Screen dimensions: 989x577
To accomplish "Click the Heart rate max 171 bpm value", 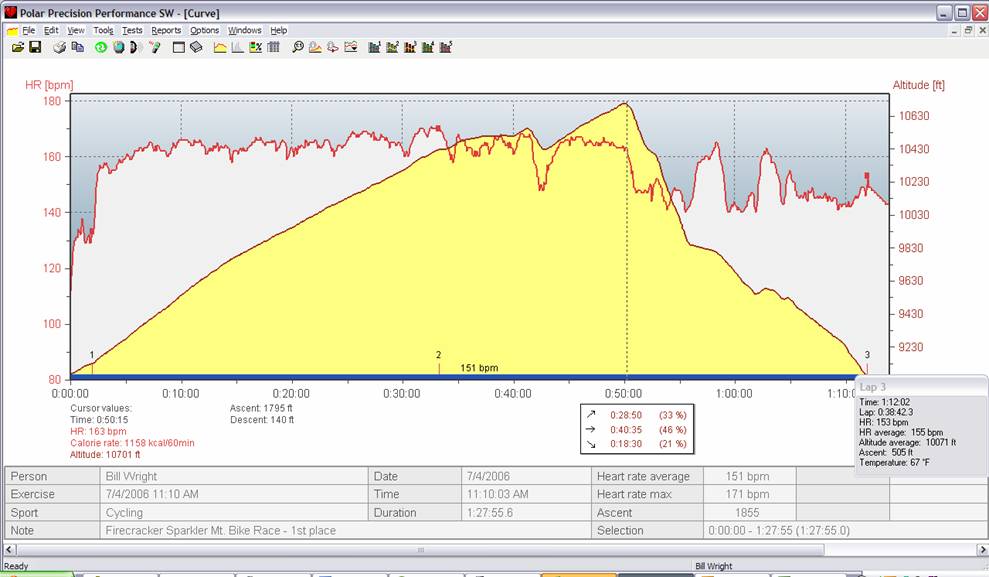I will point(749,494).
